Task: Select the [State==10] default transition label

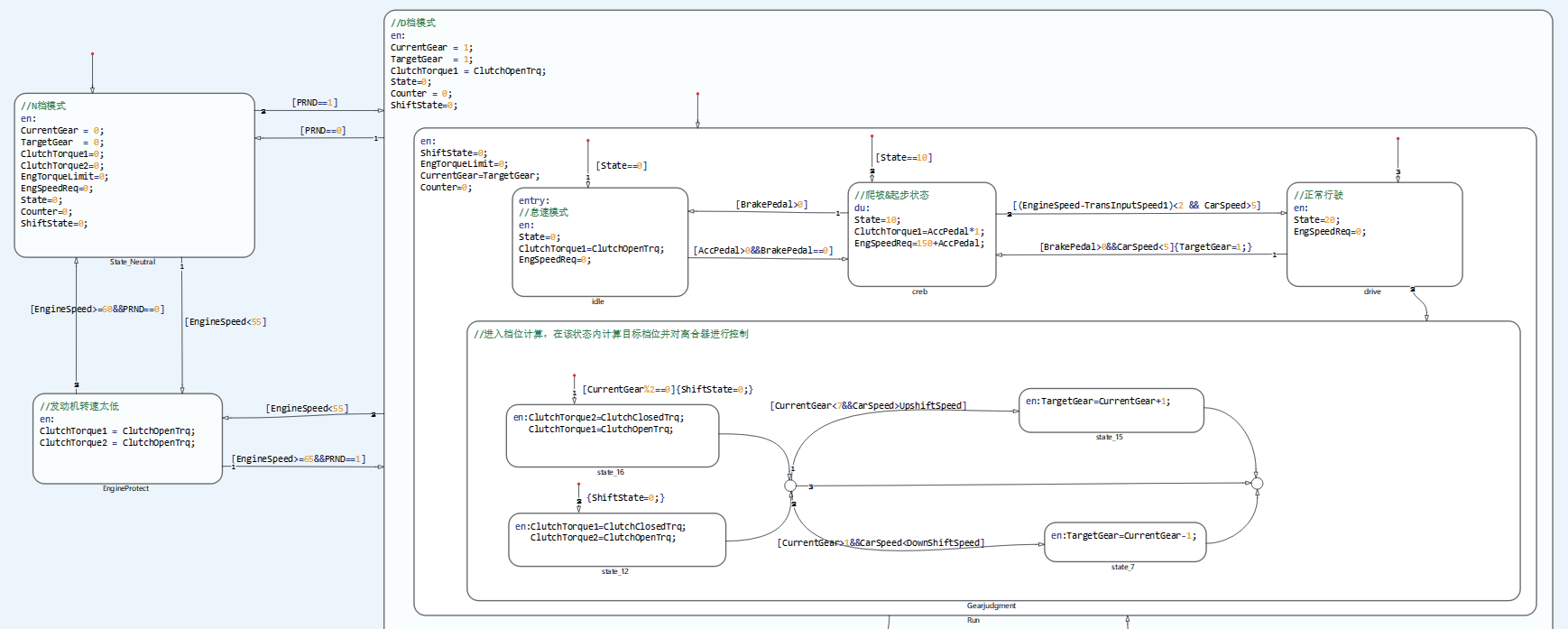Action: click(903, 158)
